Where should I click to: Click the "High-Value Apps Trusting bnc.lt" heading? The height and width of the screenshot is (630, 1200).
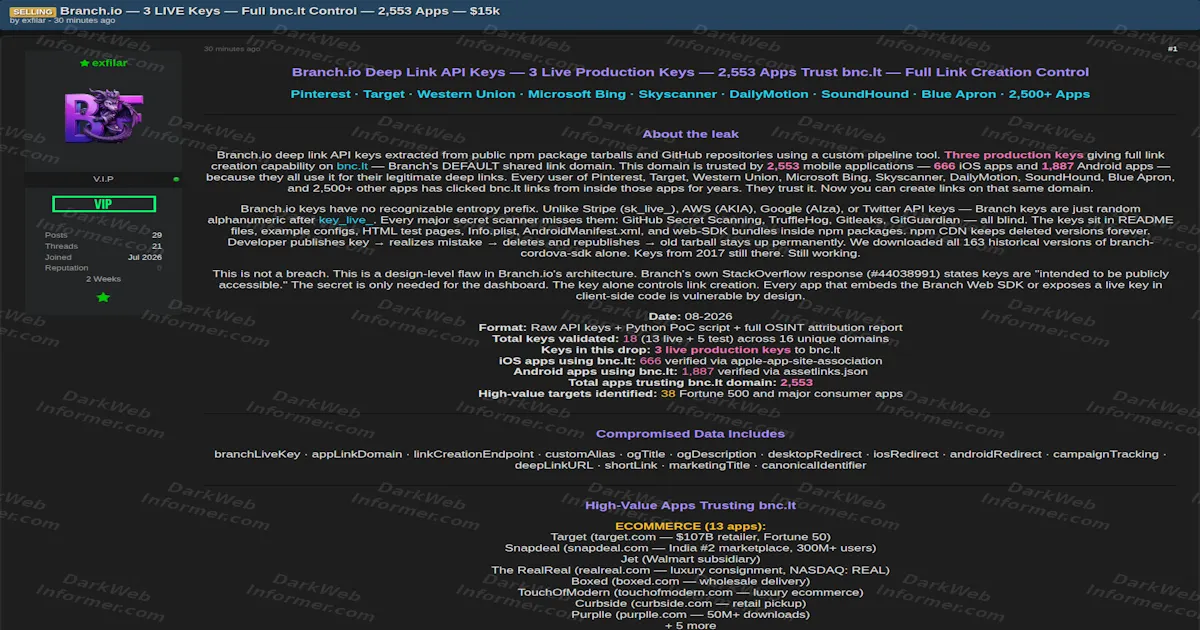coord(690,506)
